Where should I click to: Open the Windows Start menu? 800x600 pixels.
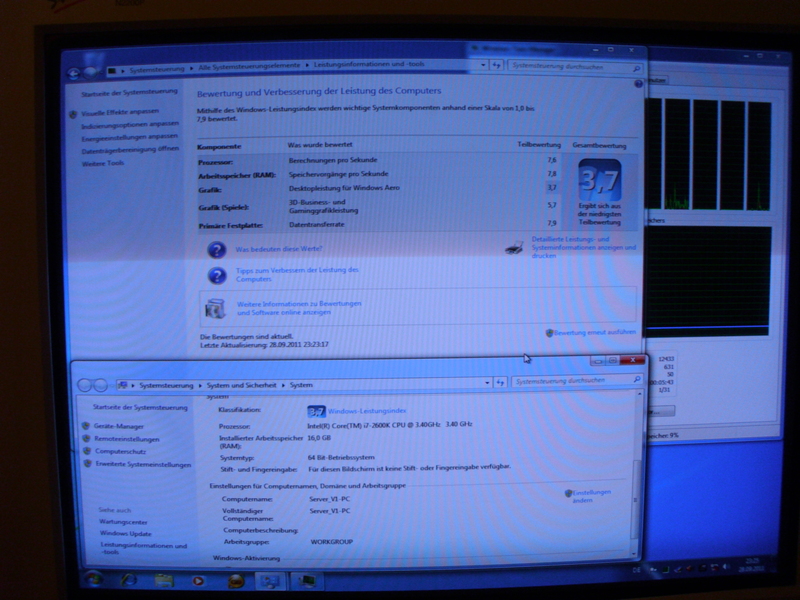(94, 579)
